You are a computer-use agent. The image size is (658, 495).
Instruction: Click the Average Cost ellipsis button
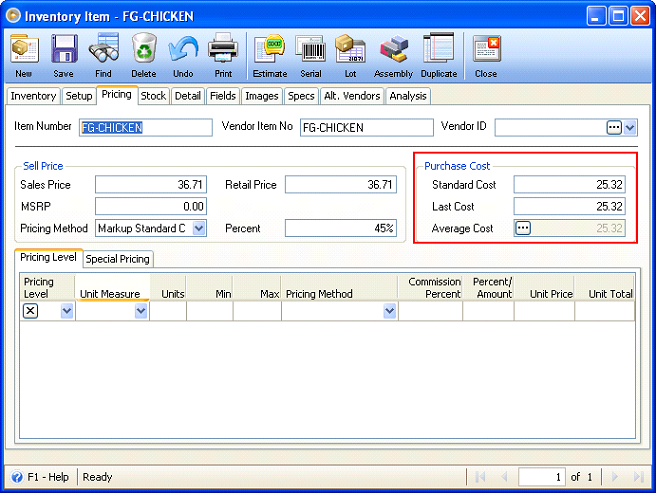click(523, 228)
